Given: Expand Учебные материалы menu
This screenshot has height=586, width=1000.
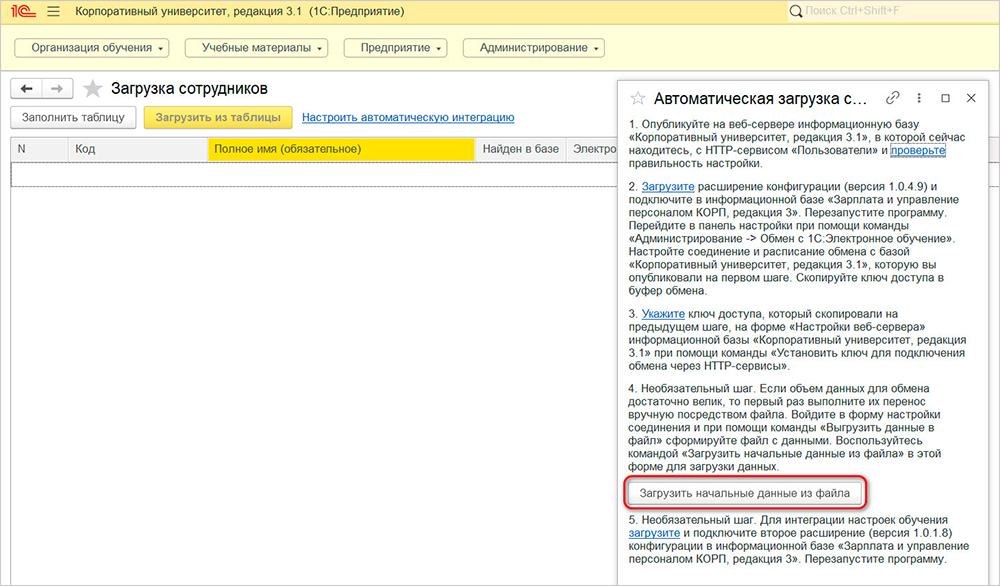Looking at the screenshot, I should pyautogui.click(x=256, y=48).
